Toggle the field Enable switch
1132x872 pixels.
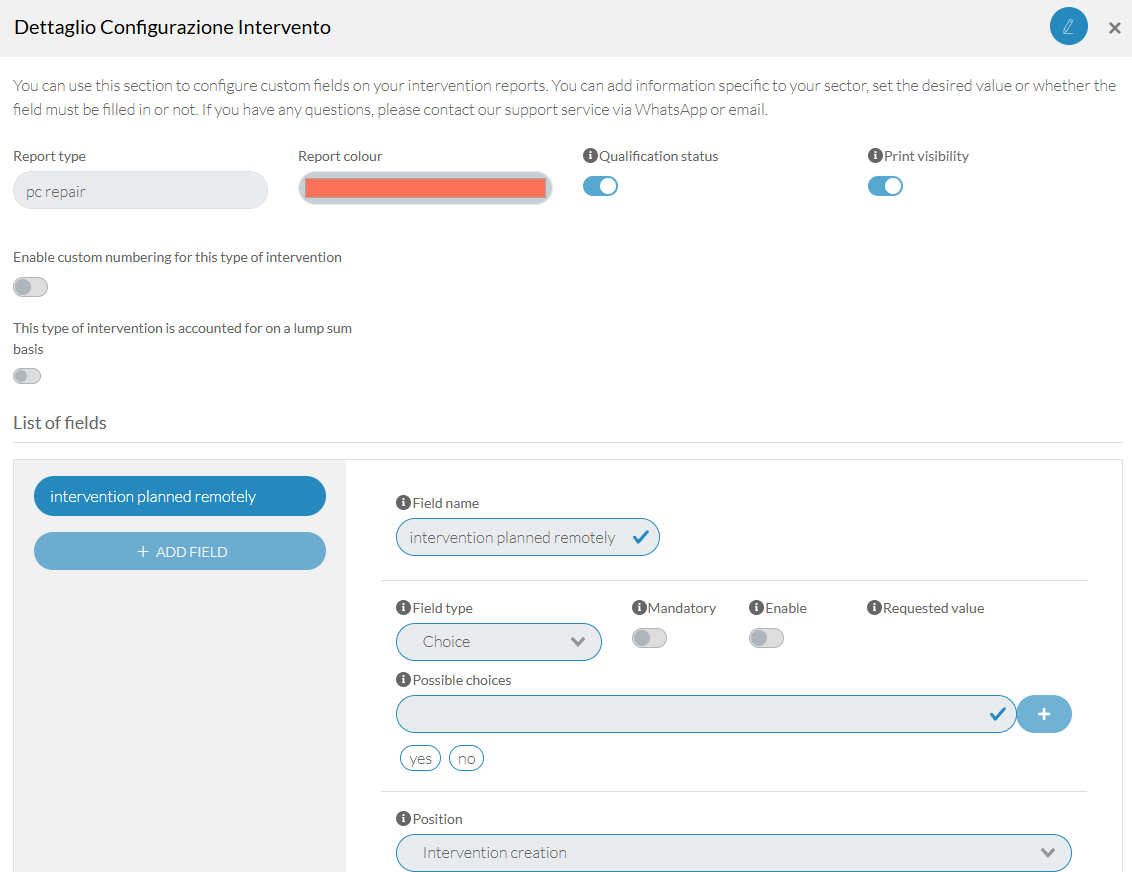(x=767, y=638)
